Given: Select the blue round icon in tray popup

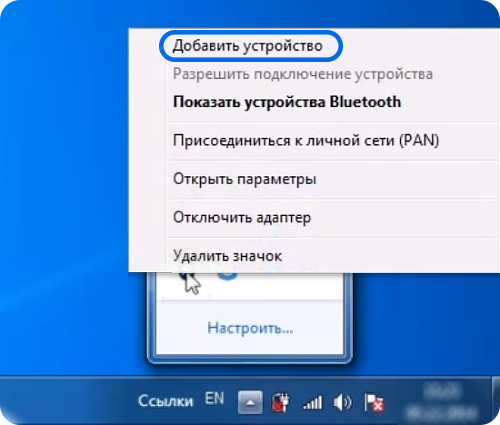Looking at the screenshot, I should pyautogui.click(x=228, y=275).
